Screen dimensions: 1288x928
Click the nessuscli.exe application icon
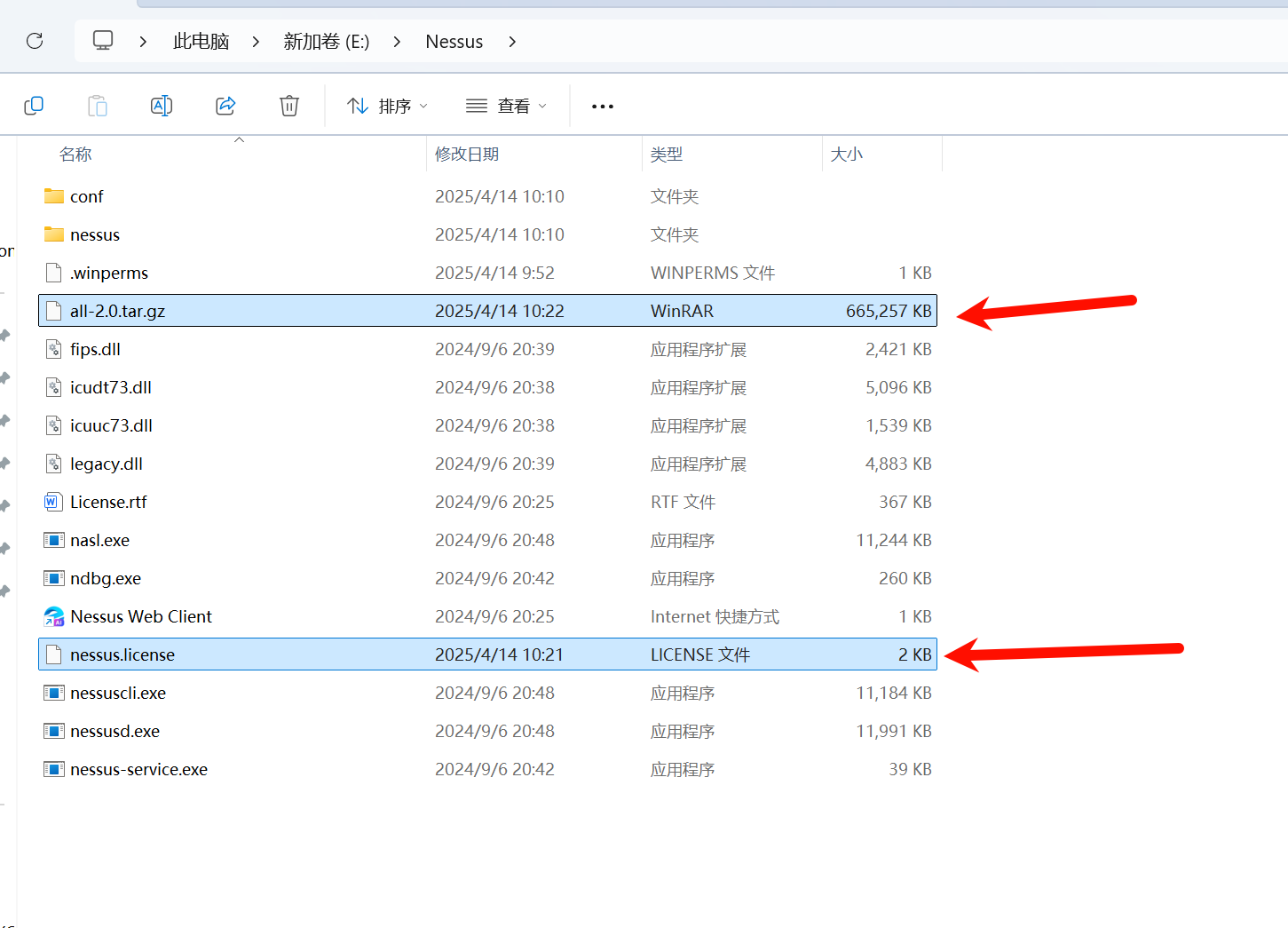54,693
